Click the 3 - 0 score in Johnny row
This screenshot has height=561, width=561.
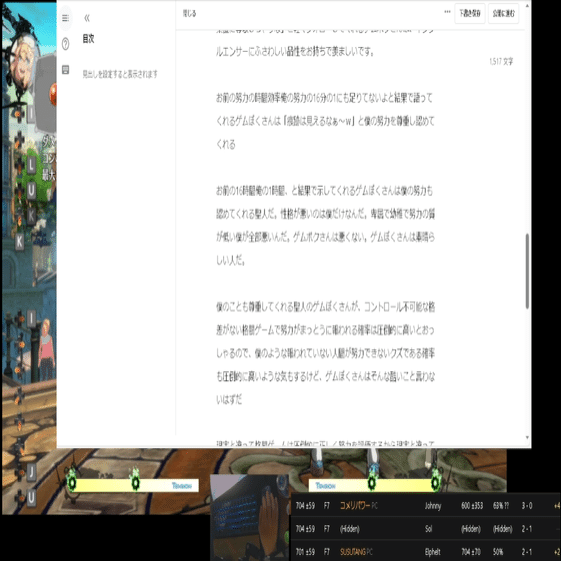[527, 506]
